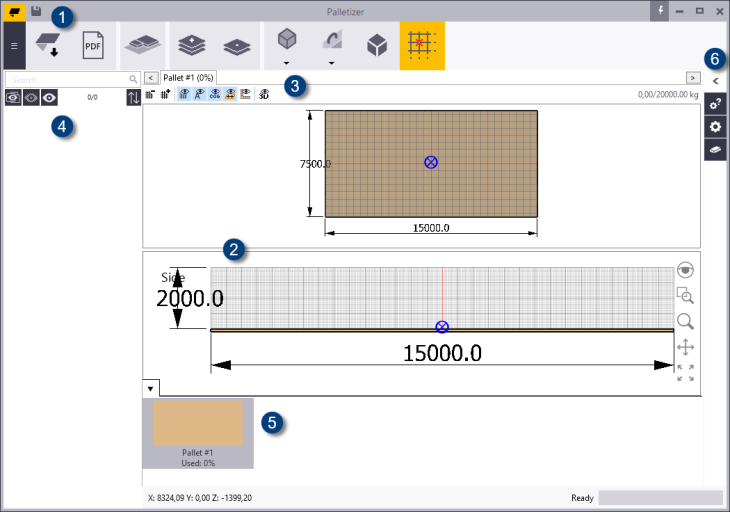Image resolution: width=730 pixels, height=512 pixels.
Task: Toggle the 3D view eye icon
Action: pos(264,94)
